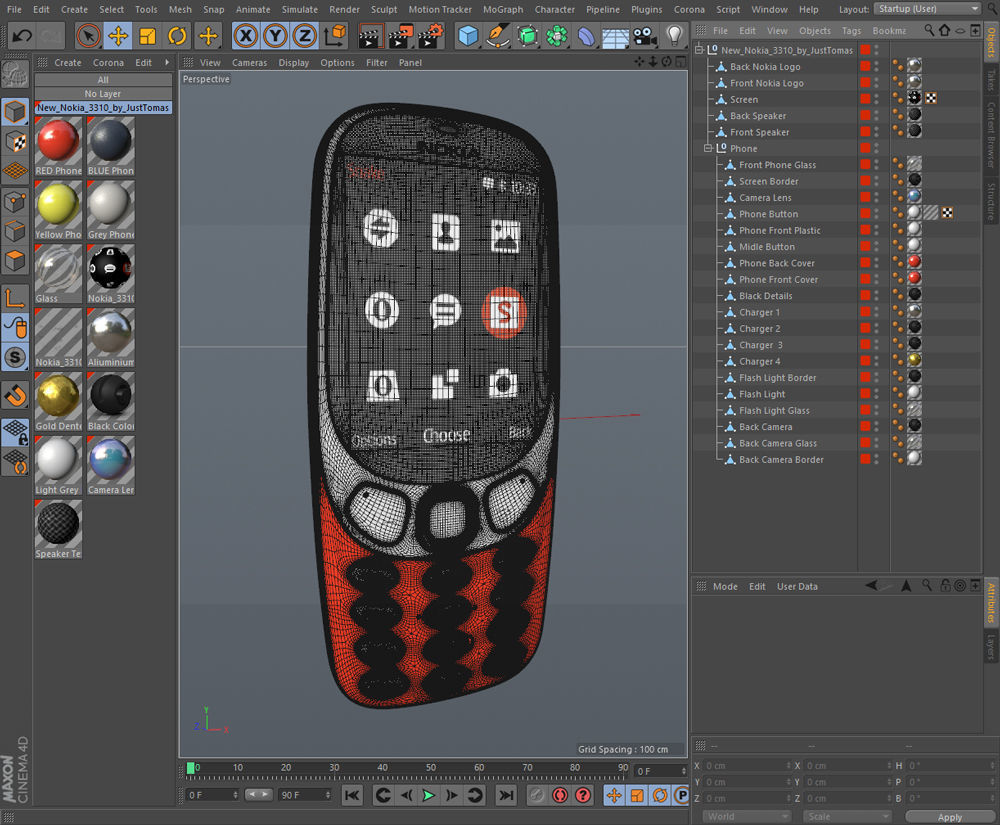Go to start of animation
This screenshot has width=1000, height=825.
pyautogui.click(x=352, y=795)
